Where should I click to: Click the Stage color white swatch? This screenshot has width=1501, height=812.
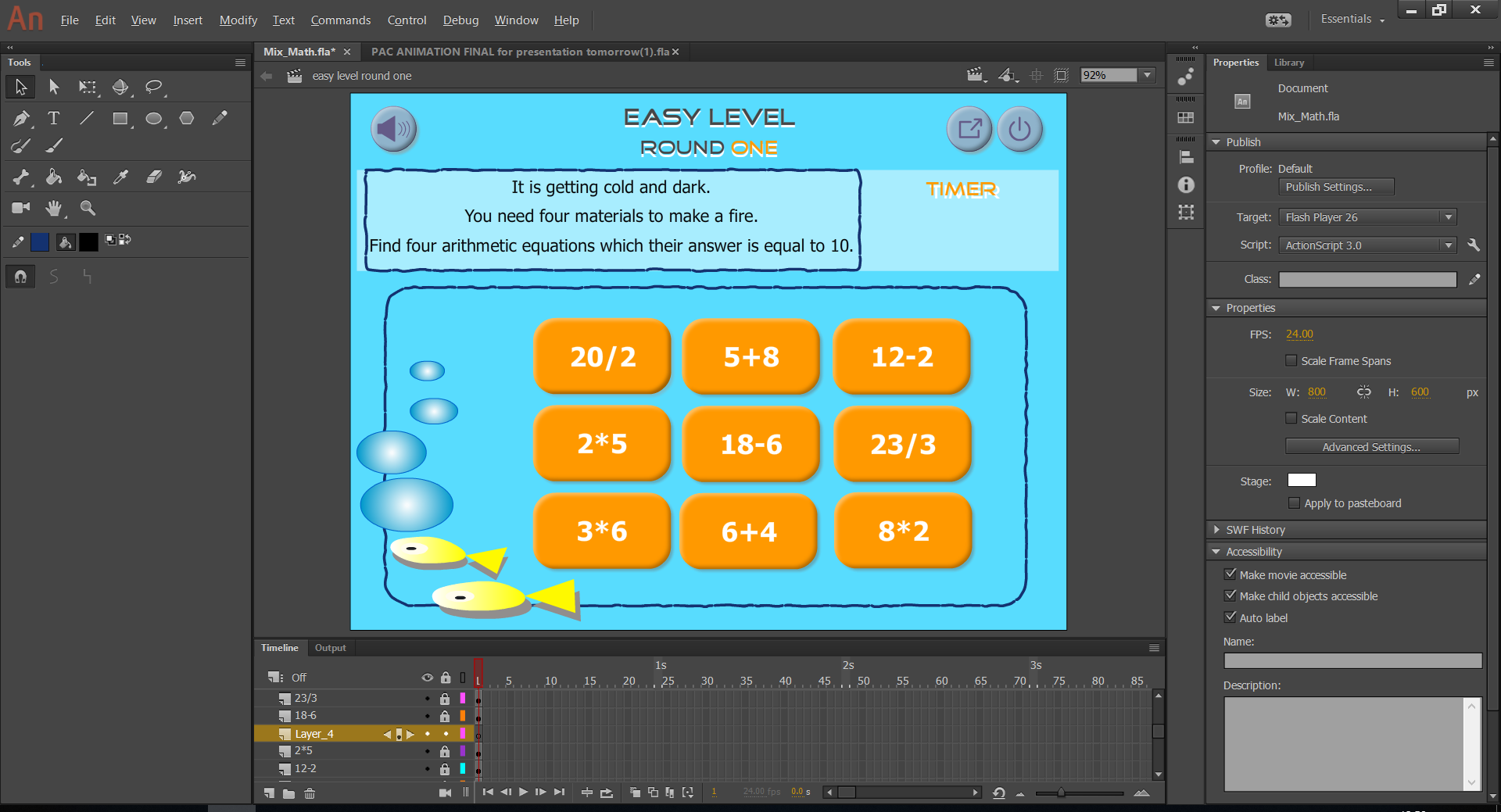coord(1302,481)
